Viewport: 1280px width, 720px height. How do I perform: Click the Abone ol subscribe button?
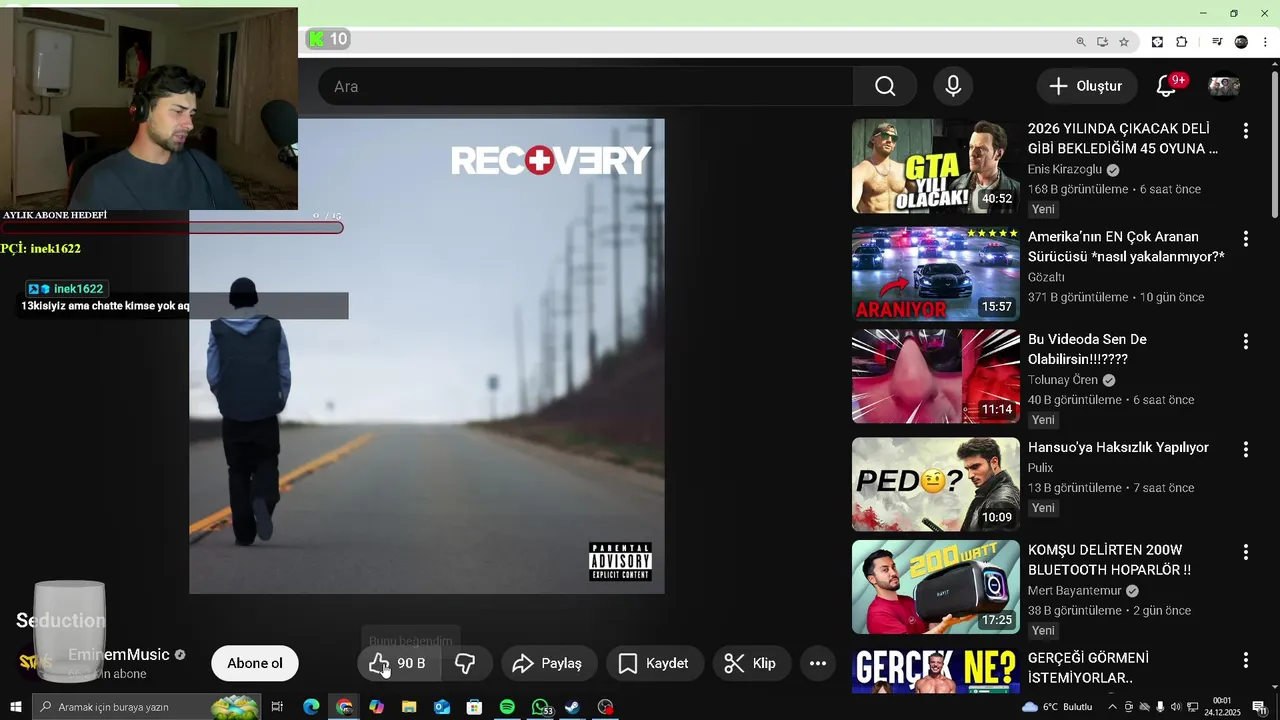tap(255, 663)
